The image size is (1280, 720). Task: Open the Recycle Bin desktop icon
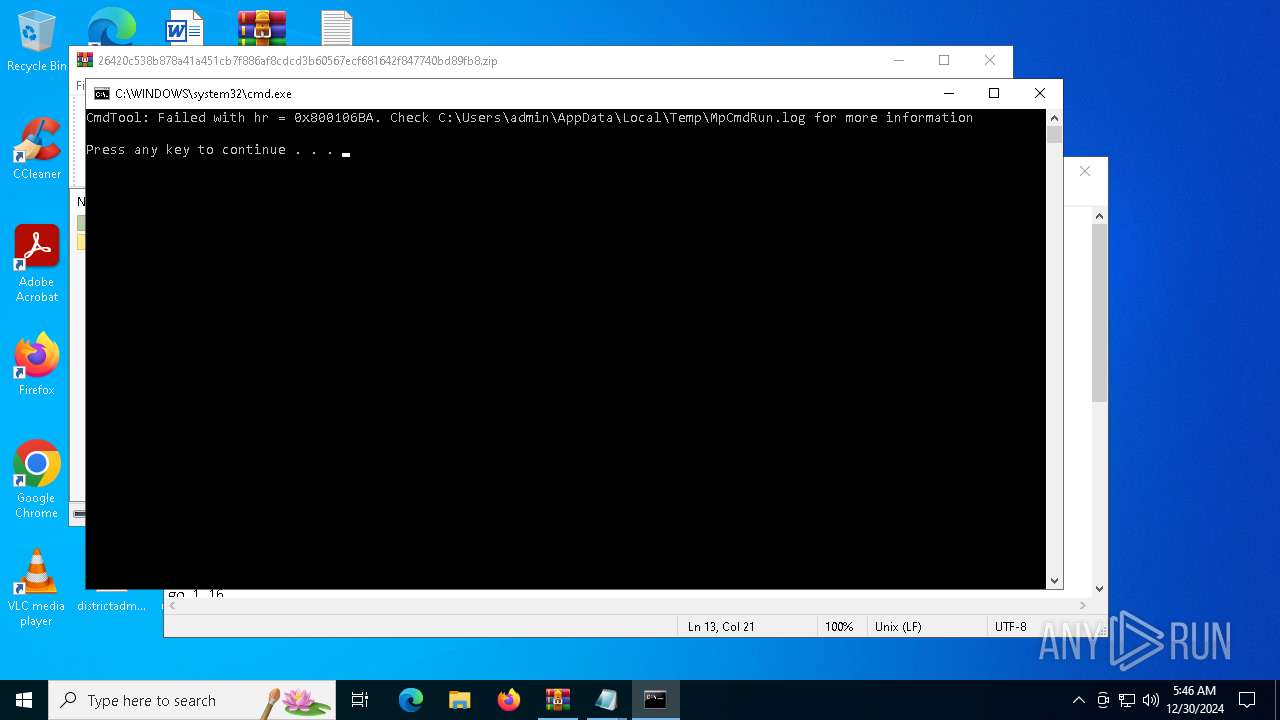click(37, 42)
